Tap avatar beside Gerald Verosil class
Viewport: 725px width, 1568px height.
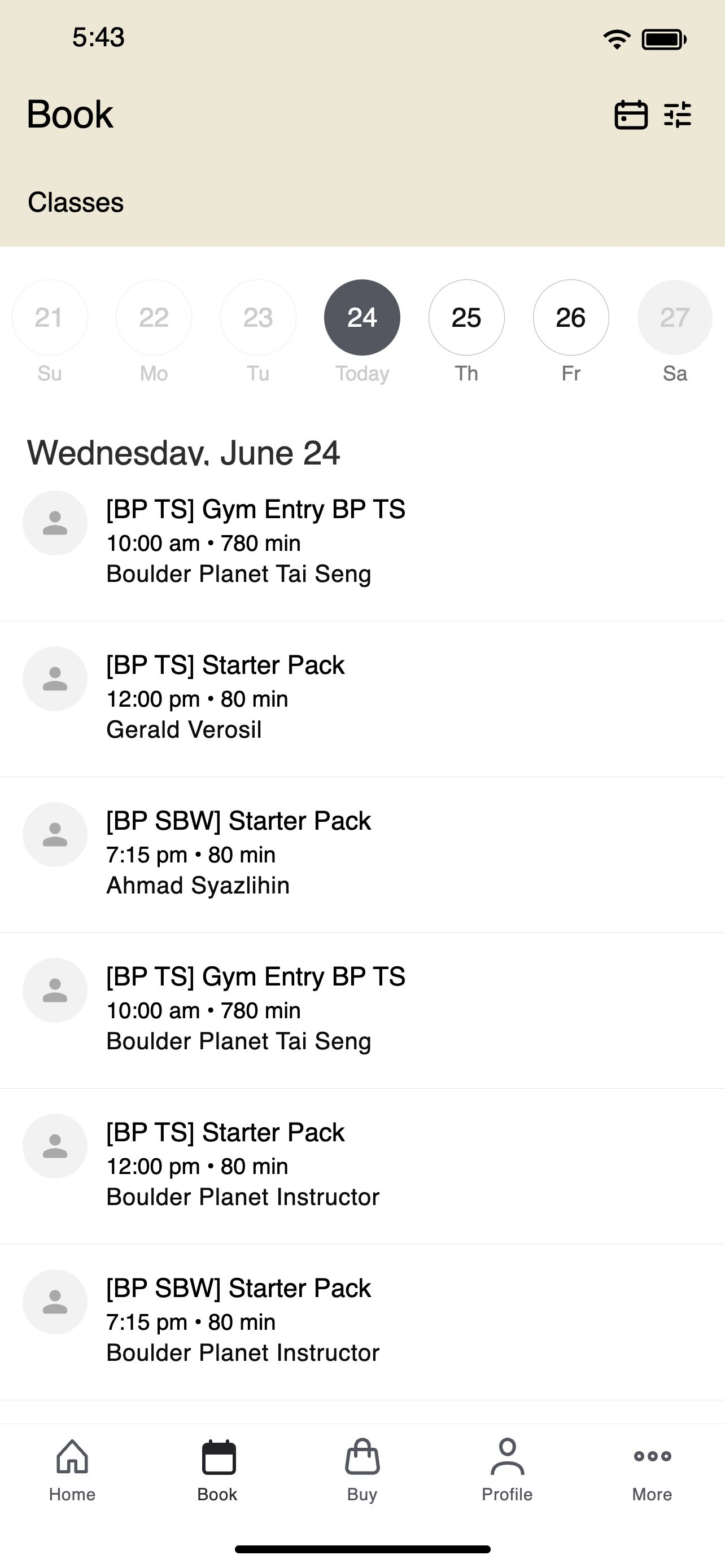click(55, 678)
